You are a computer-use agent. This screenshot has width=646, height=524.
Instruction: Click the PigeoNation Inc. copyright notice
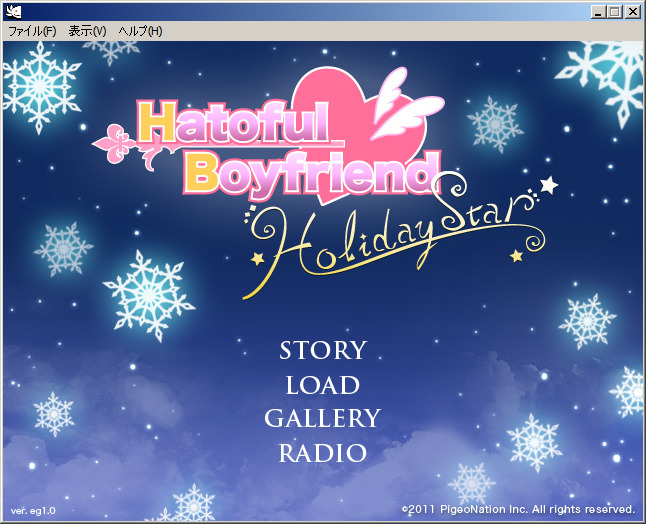coord(517,509)
